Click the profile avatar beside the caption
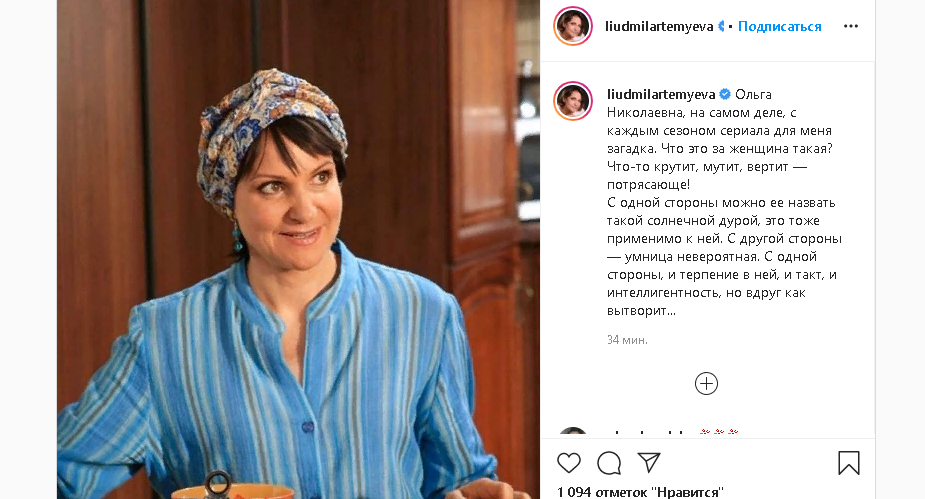 coord(573,101)
